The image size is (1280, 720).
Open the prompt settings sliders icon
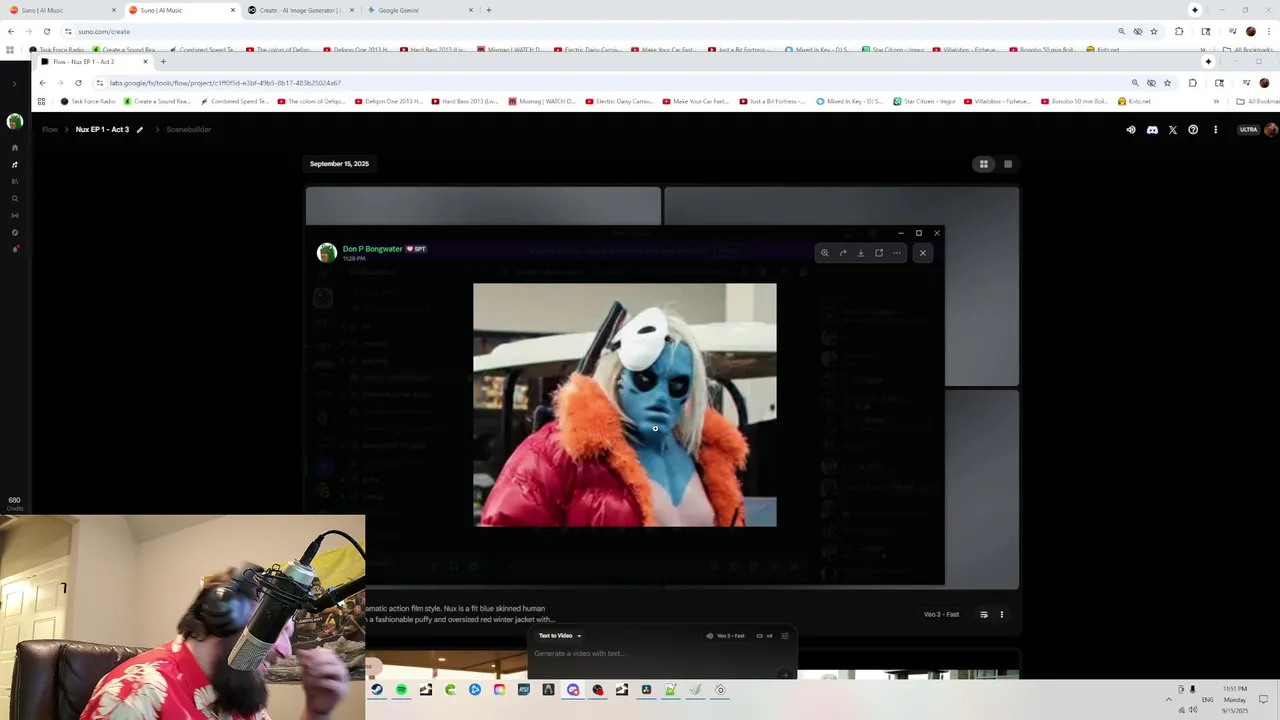(785, 635)
